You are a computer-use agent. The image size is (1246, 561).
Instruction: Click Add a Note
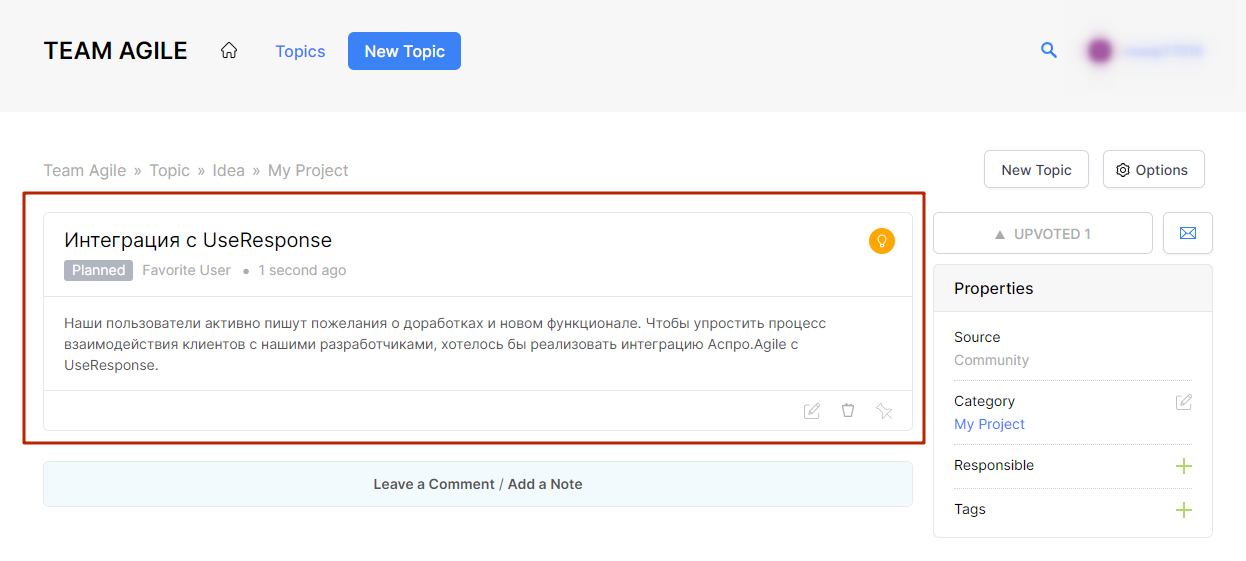[x=545, y=484]
